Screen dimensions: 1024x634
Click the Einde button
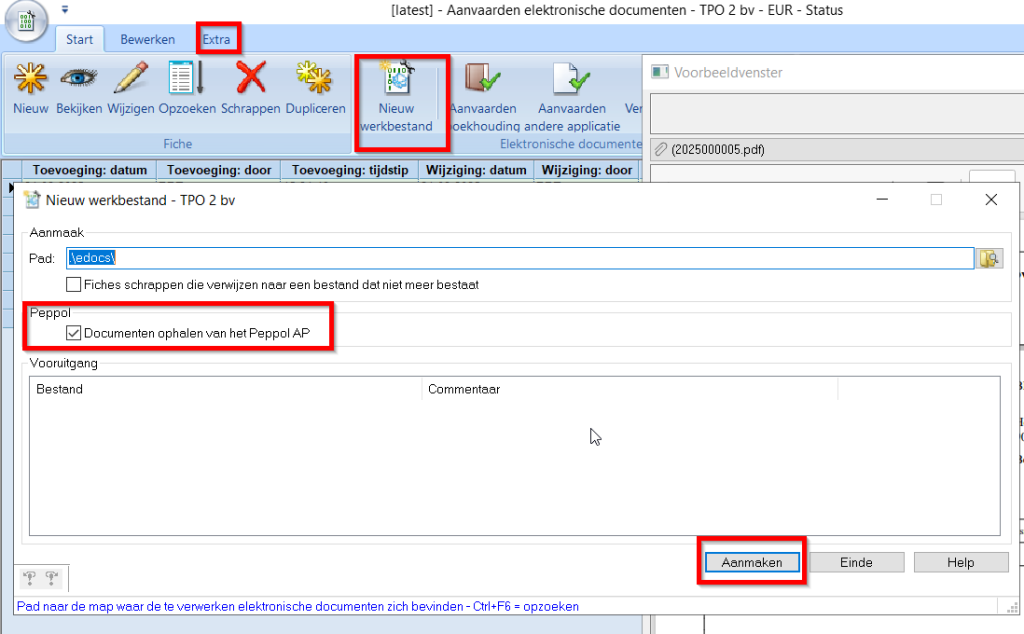tap(856, 563)
